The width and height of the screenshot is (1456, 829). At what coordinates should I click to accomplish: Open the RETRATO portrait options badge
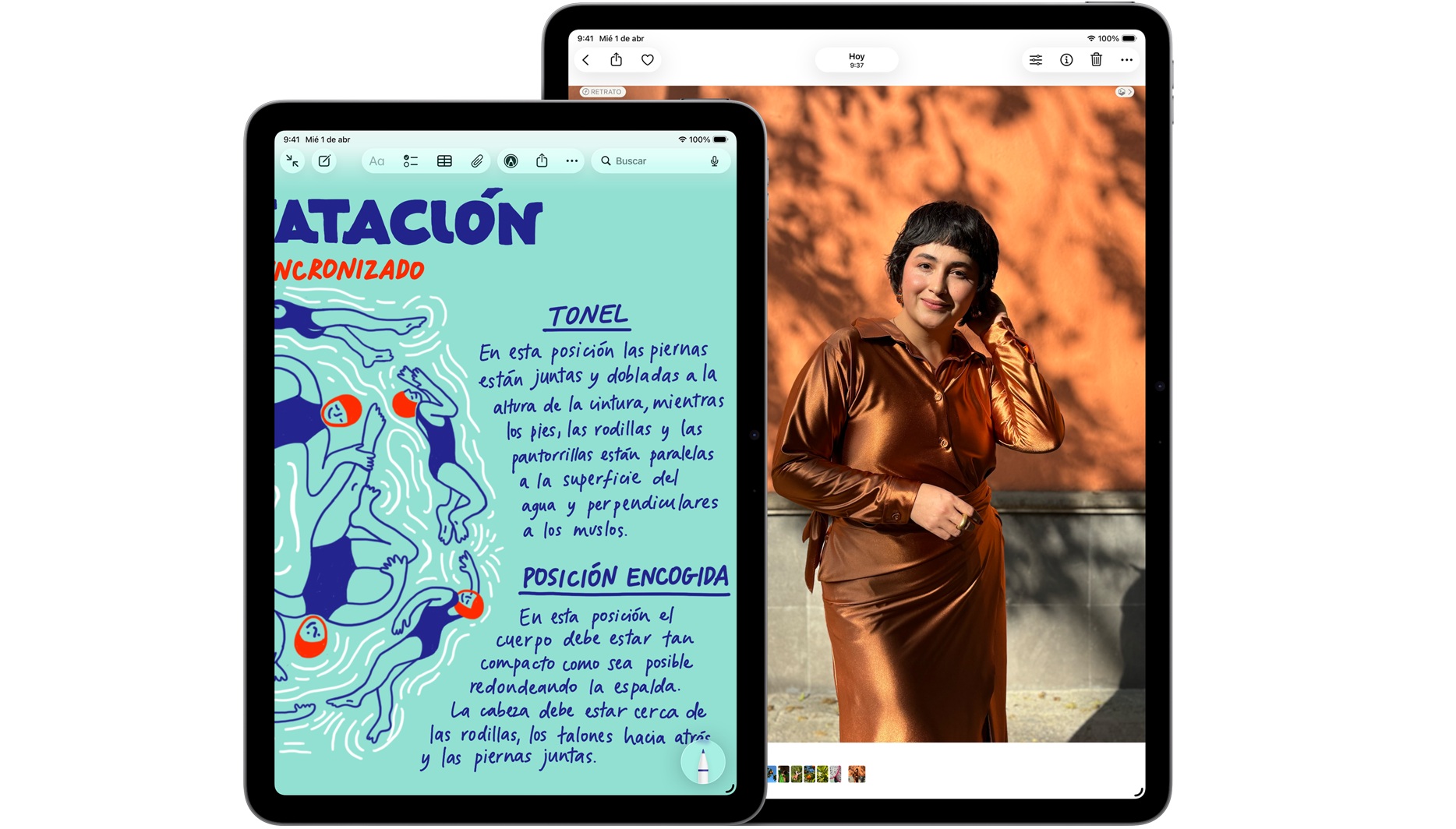(603, 92)
